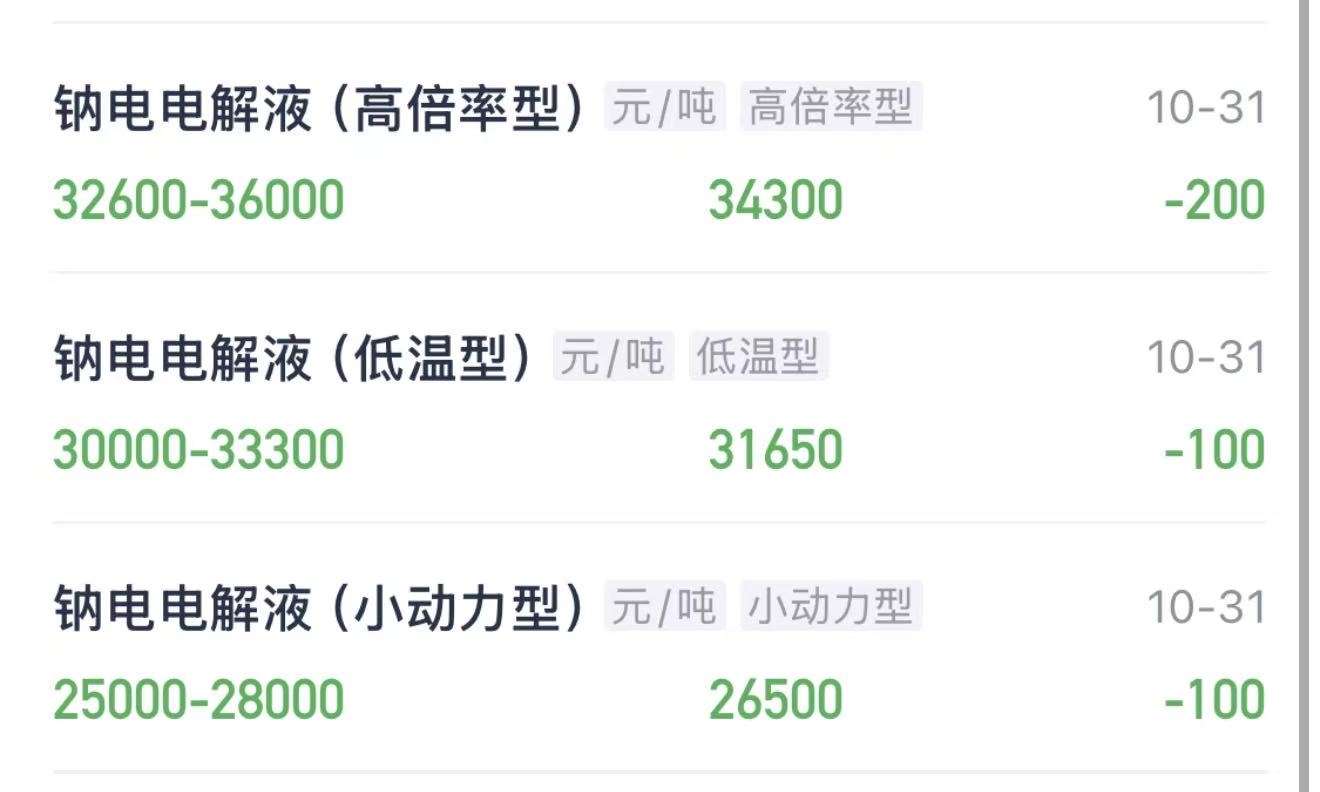Viewport: 1320px width, 792px height.
Task: Tap the 低温型 tag label
Action: [x=758, y=357]
